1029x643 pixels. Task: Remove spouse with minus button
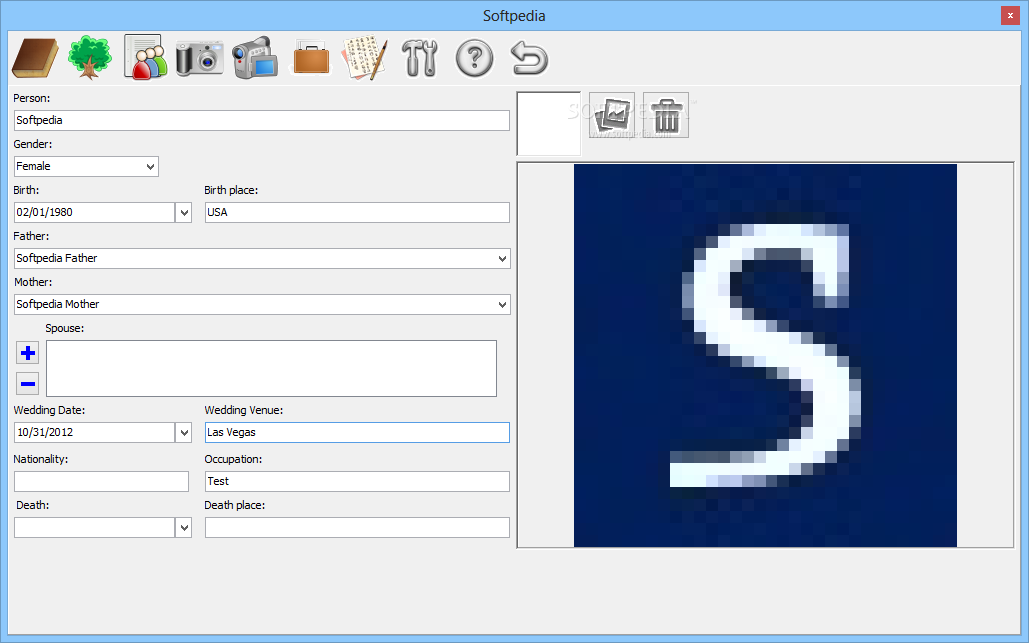28,383
